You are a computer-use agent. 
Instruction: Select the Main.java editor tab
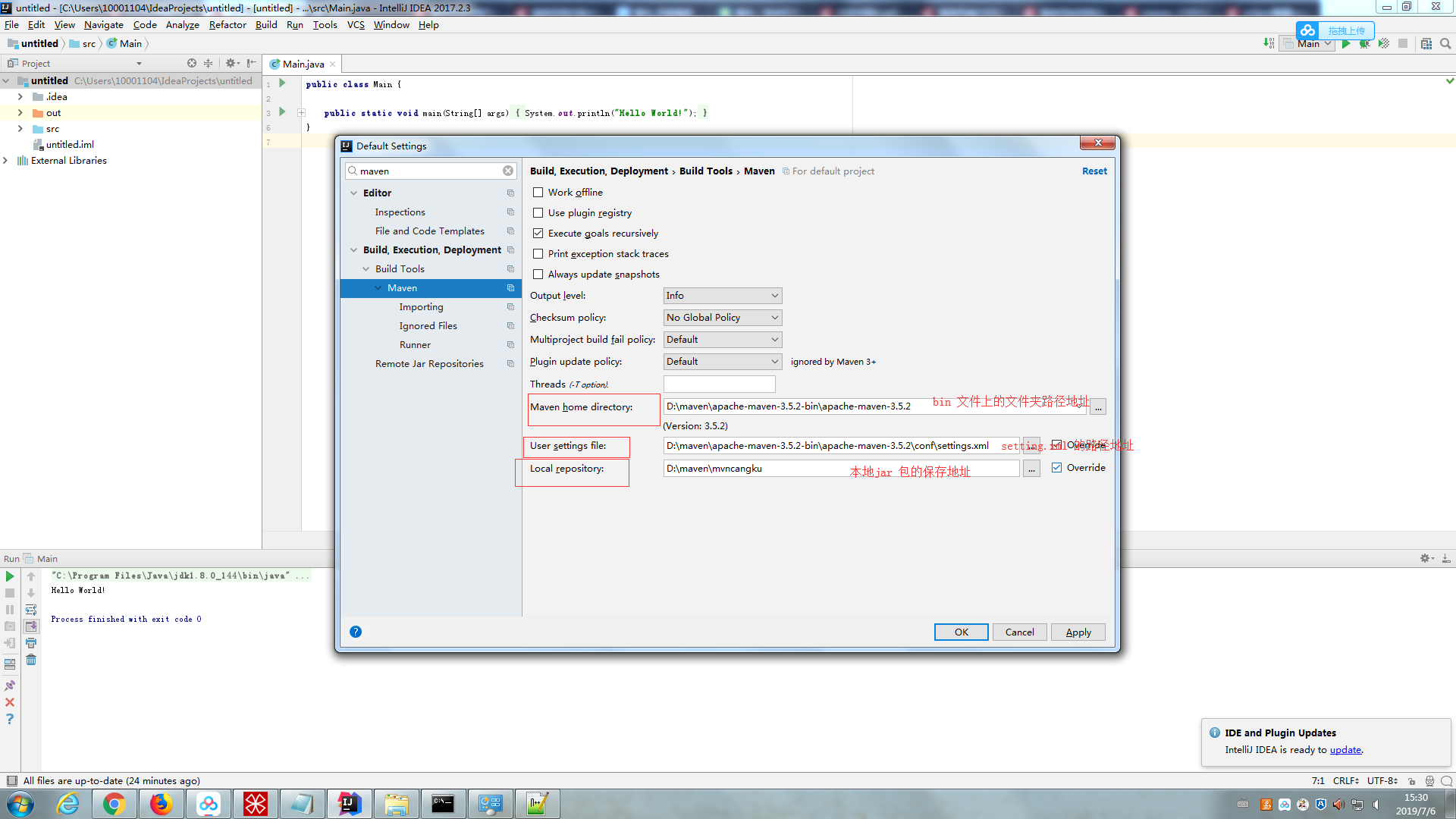(303, 64)
